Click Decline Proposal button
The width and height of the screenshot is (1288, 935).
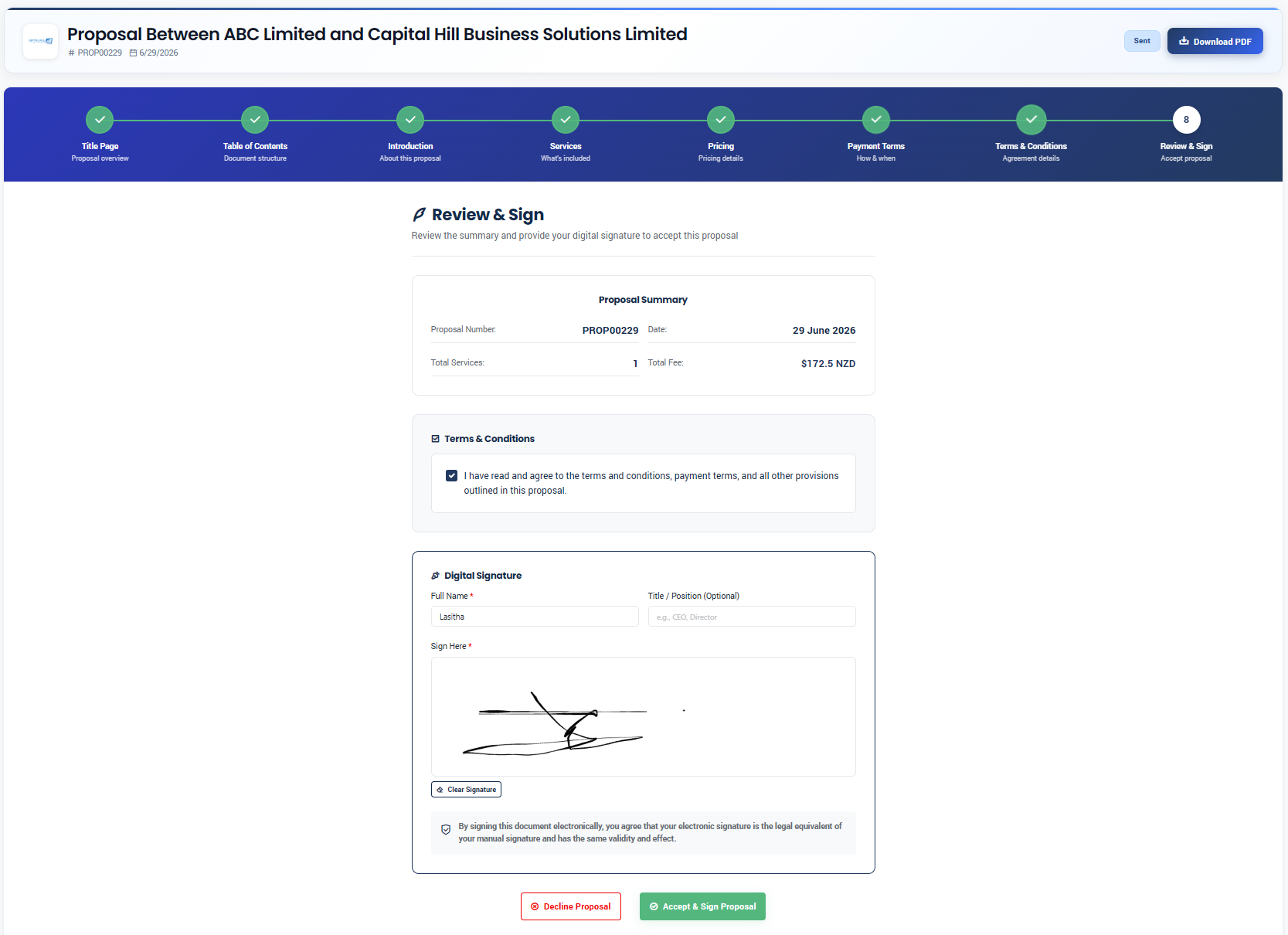571,906
